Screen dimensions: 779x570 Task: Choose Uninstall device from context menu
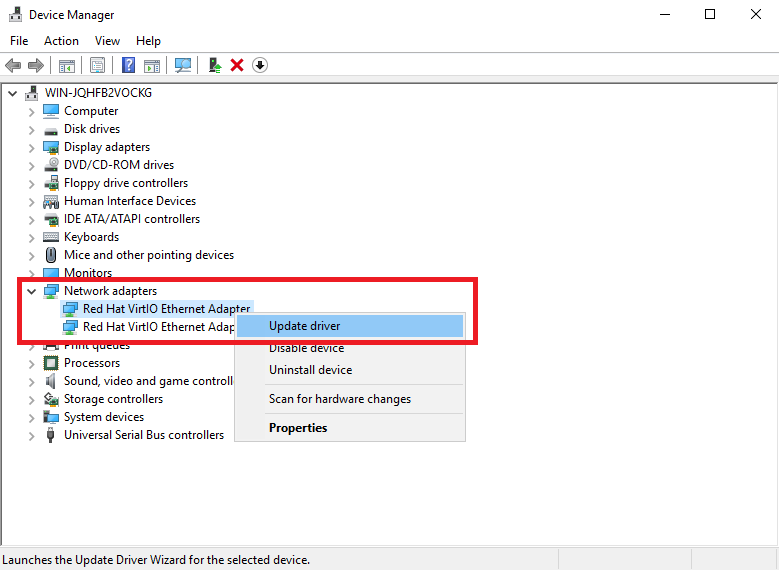(350, 370)
